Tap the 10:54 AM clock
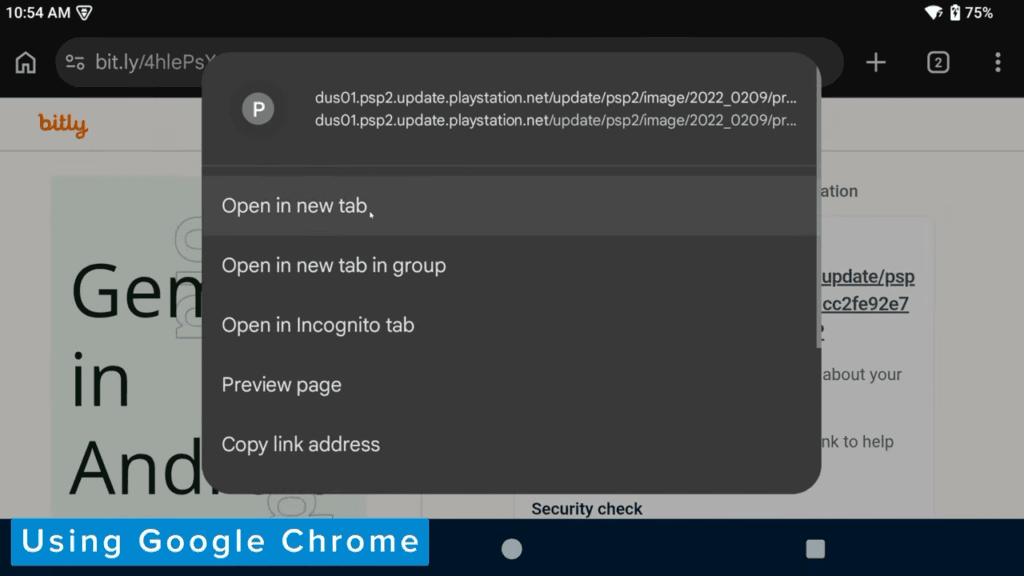The image size is (1024, 576). (x=38, y=12)
